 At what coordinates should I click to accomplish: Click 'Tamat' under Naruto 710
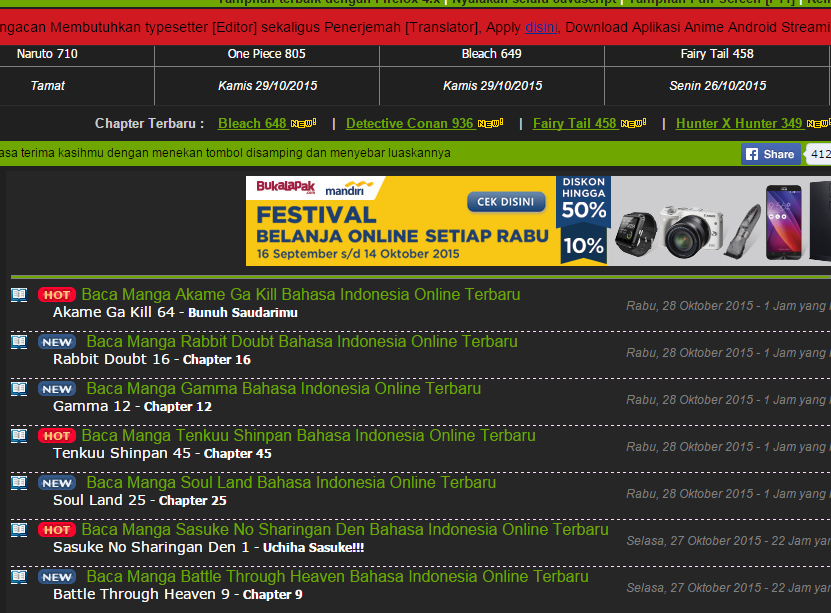click(48, 86)
